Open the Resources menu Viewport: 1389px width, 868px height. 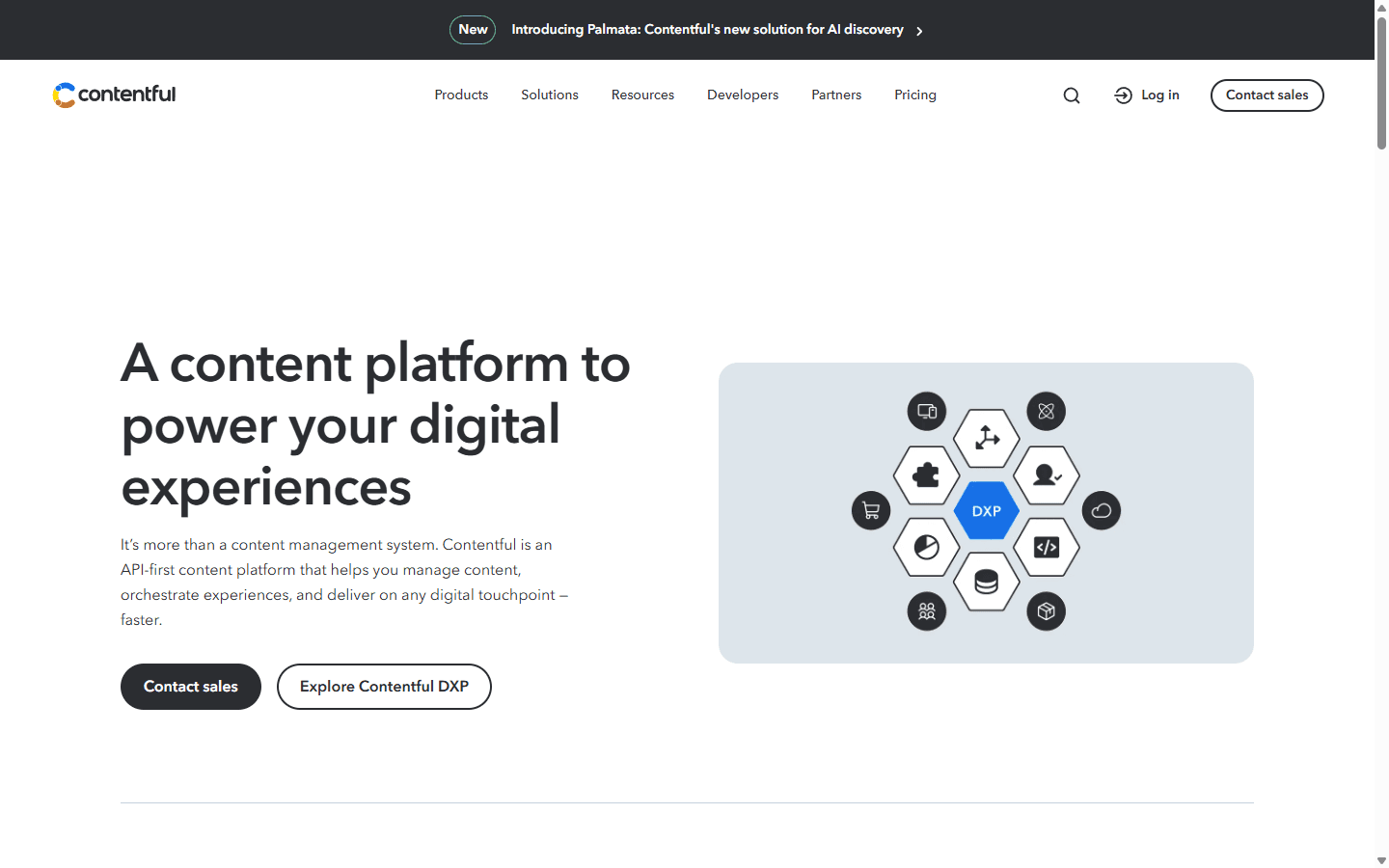(x=642, y=95)
